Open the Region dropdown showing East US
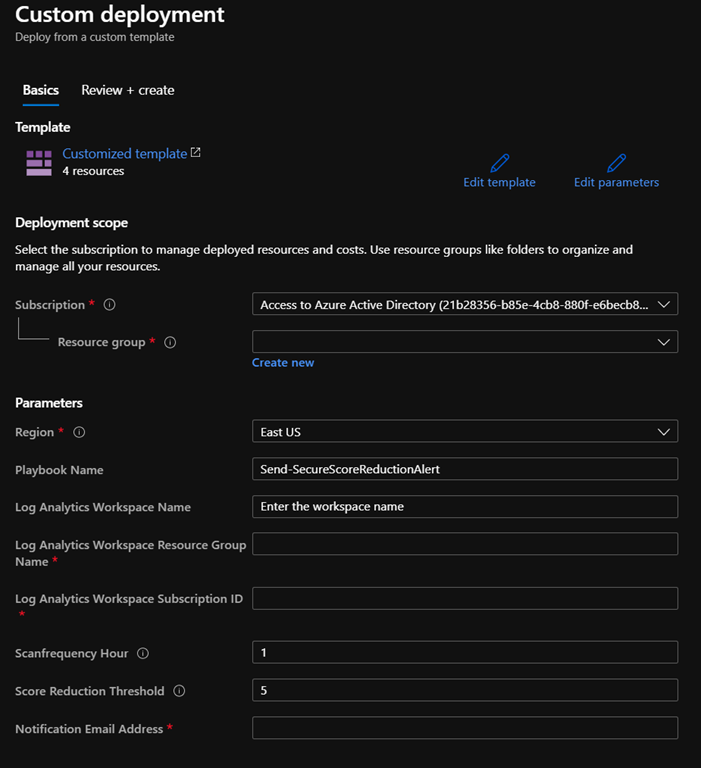 [465, 432]
